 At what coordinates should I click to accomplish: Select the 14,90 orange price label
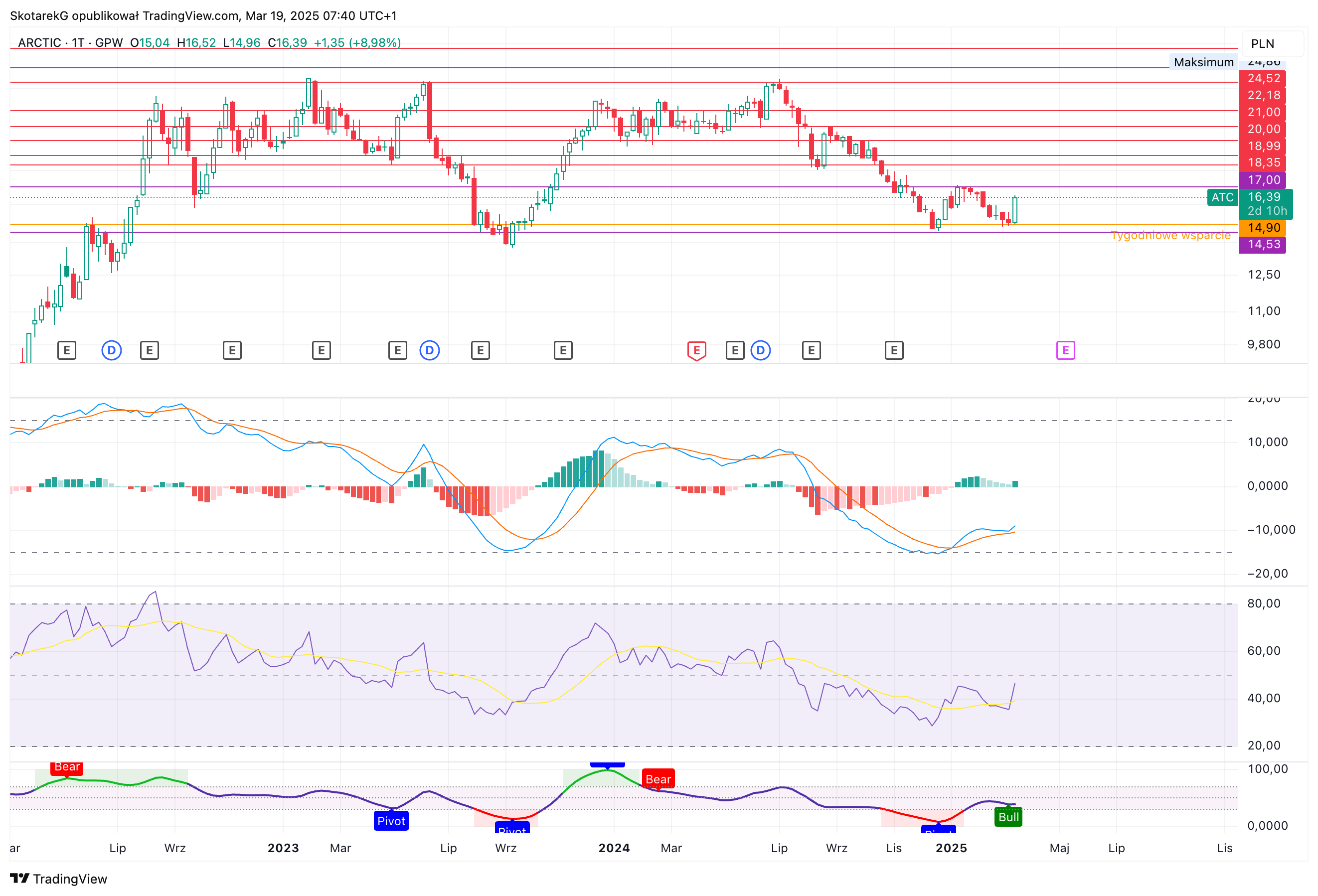point(1263,227)
